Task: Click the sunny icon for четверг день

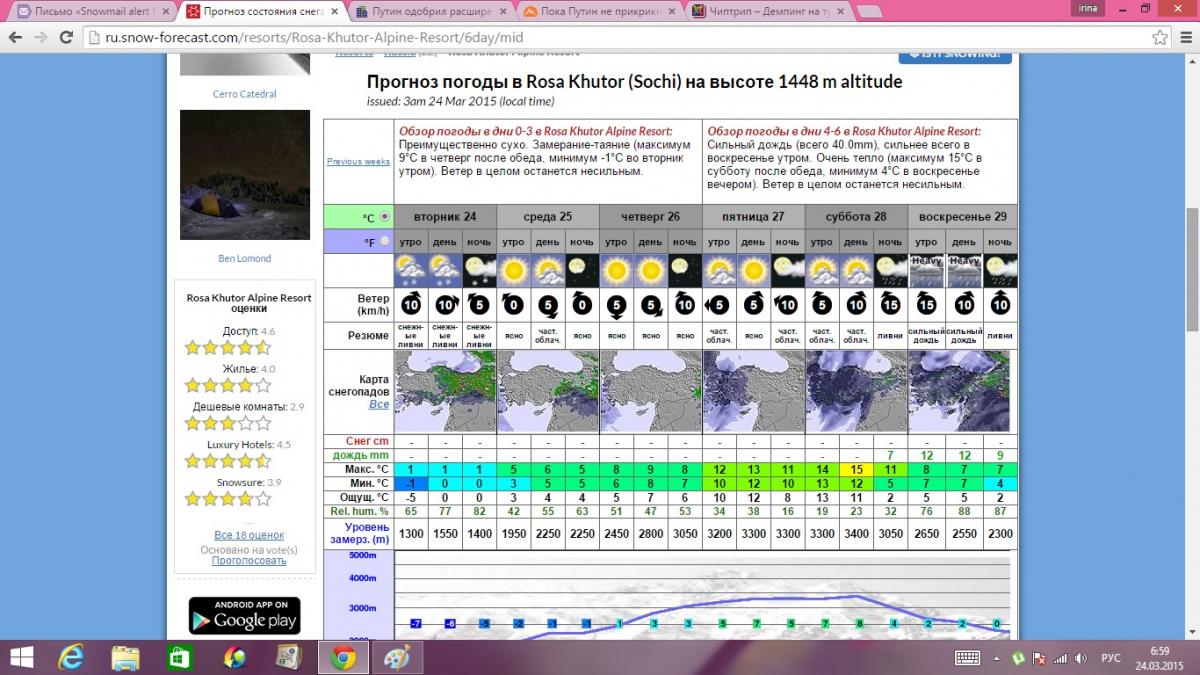Action: [x=650, y=270]
